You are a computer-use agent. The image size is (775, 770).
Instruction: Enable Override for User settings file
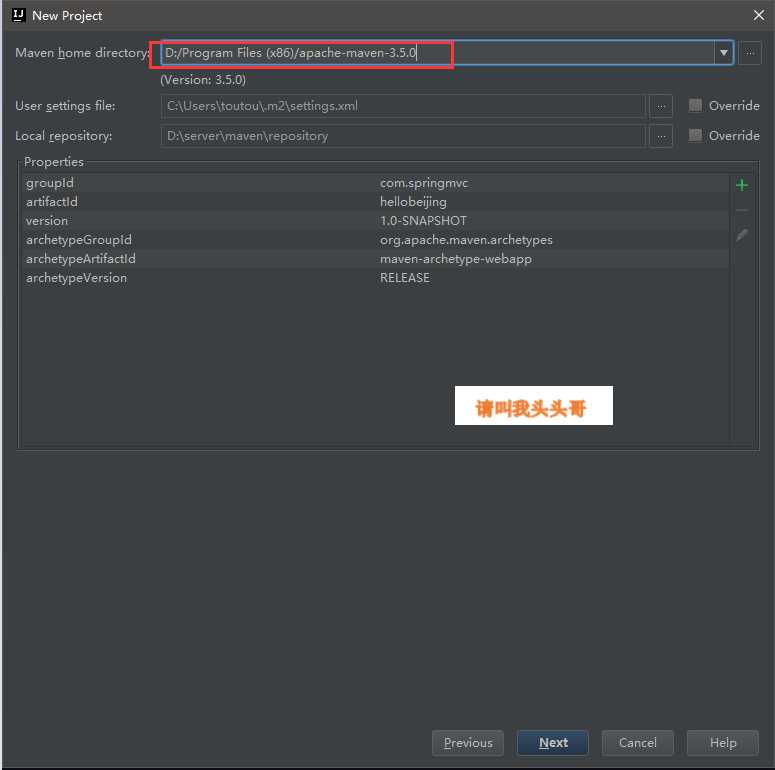click(x=695, y=105)
